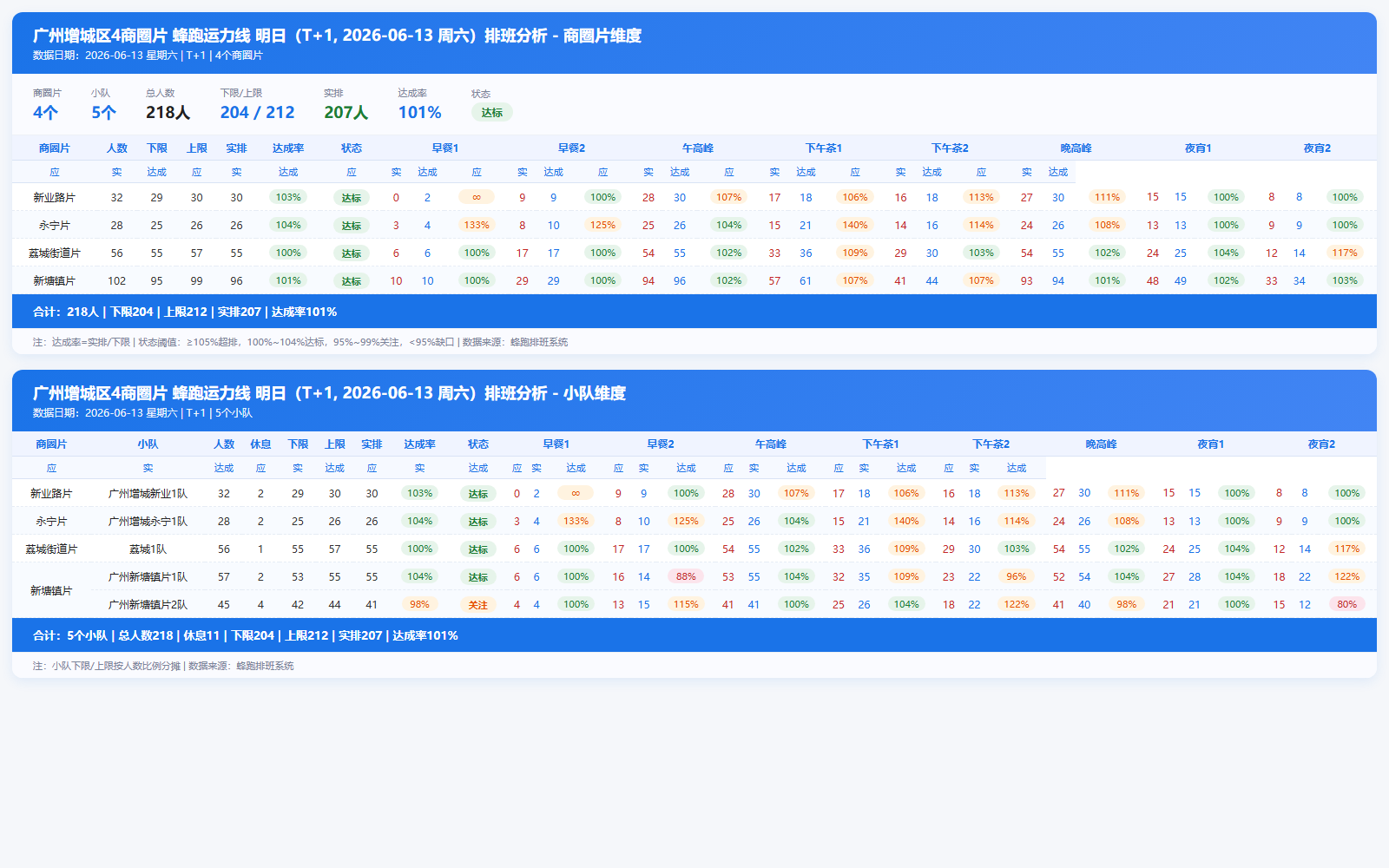Image resolution: width=1389 pixels, height=868 pixels.
Task: Click the 96% badge in 广州新塘镇片1队 row
Action: [x=1017, y=576]
